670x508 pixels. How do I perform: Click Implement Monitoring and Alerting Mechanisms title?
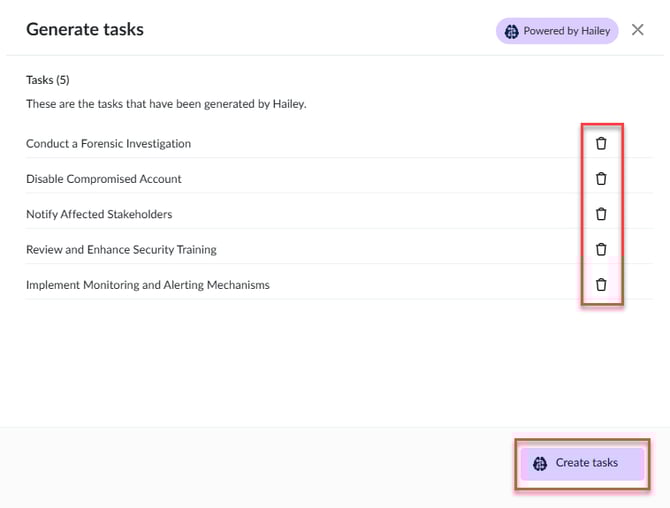coord(148,285)
